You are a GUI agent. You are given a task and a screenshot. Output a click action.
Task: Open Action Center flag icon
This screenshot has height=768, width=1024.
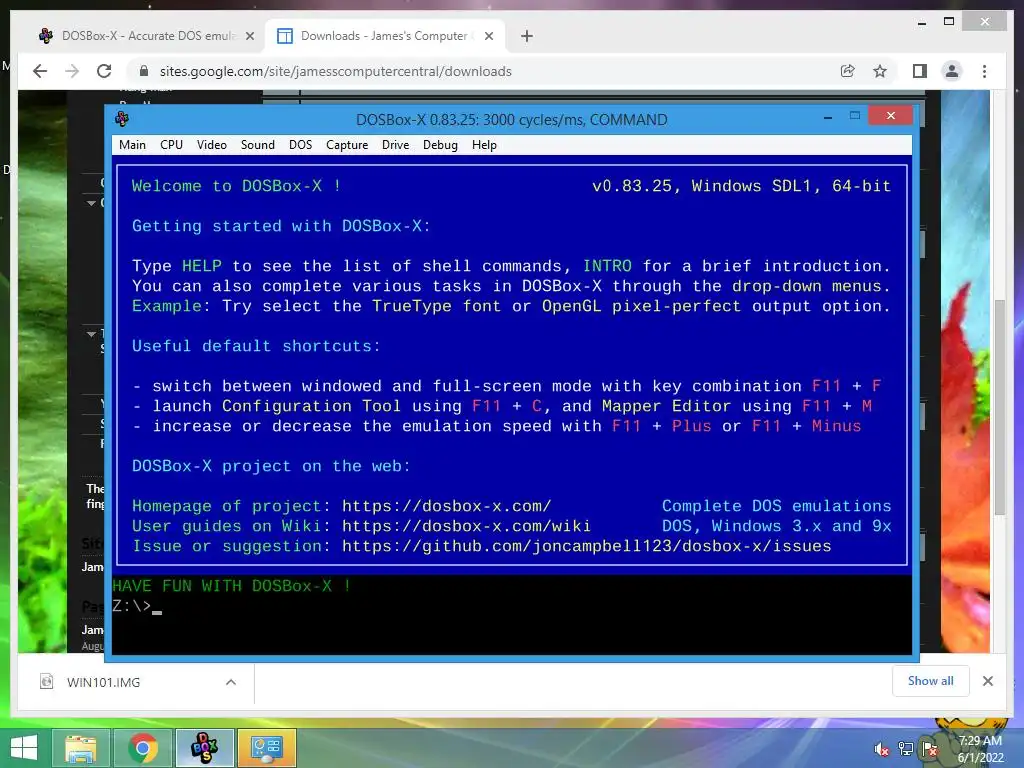tap(929, 749)
